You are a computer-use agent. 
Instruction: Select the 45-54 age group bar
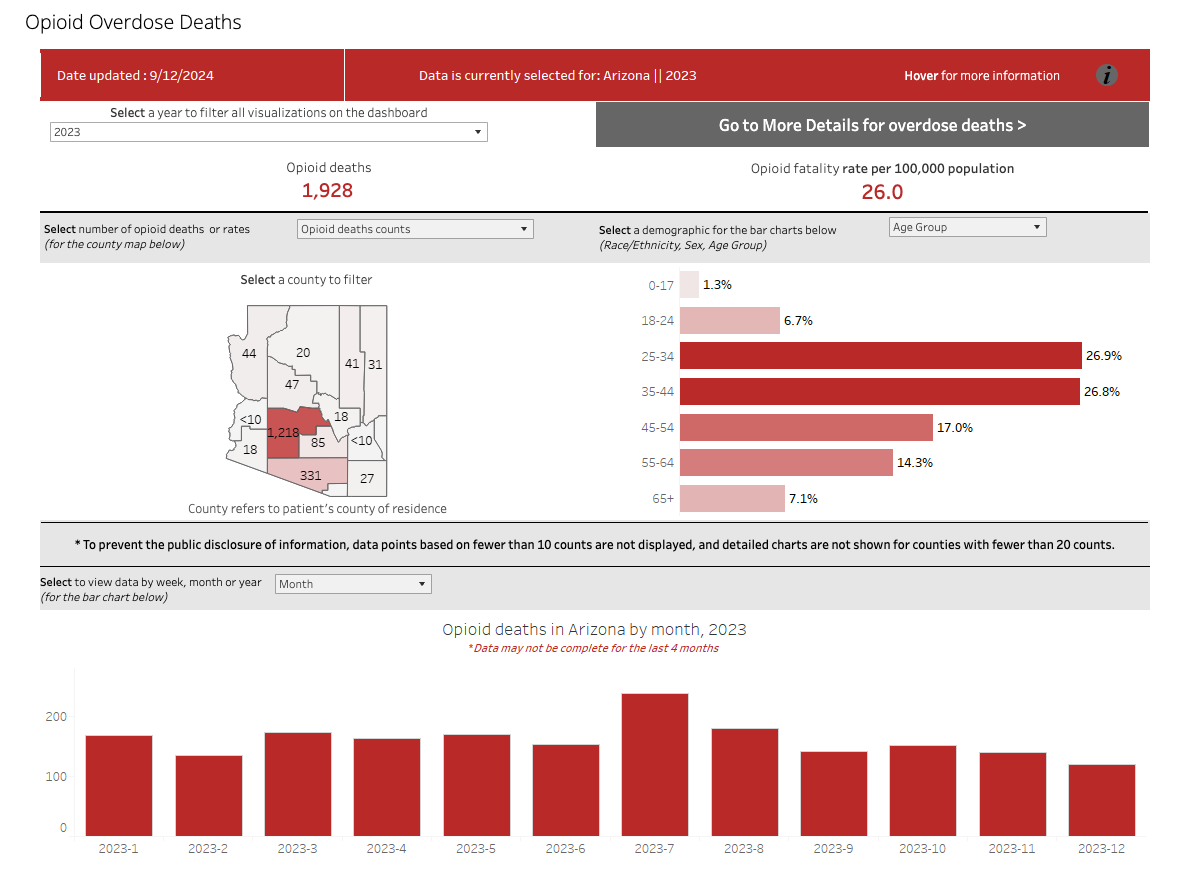(x=806, y=427)
